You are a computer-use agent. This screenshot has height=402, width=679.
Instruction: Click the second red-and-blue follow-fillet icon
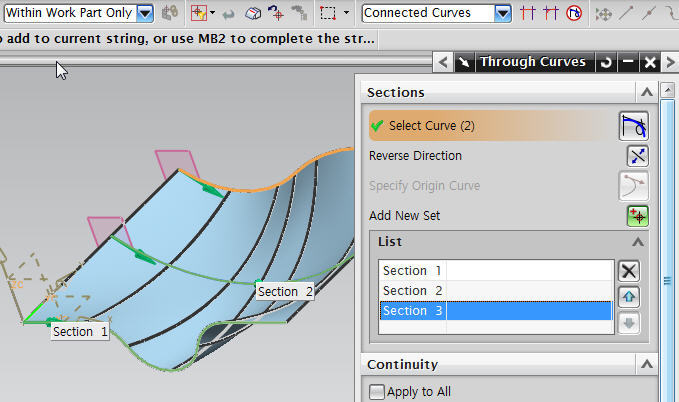(x=550, y=13)
